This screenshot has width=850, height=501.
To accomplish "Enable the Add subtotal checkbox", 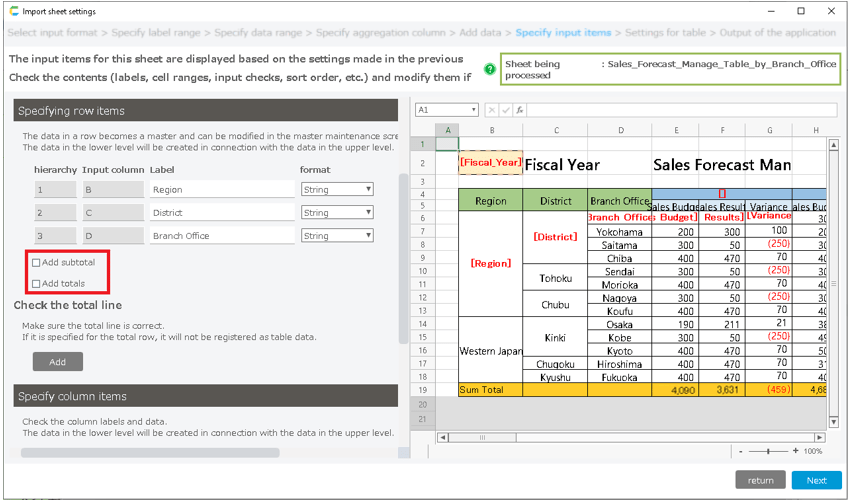I will point(37,263).
